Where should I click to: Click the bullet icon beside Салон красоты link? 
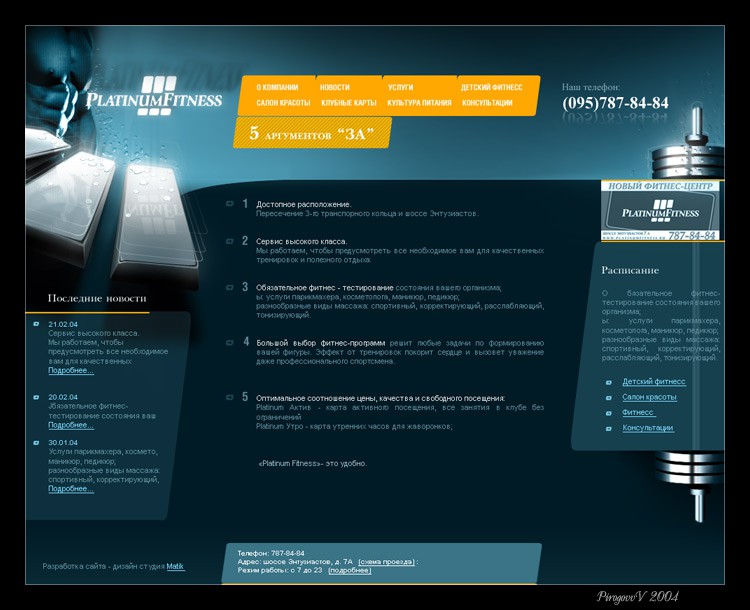[609, 398]
